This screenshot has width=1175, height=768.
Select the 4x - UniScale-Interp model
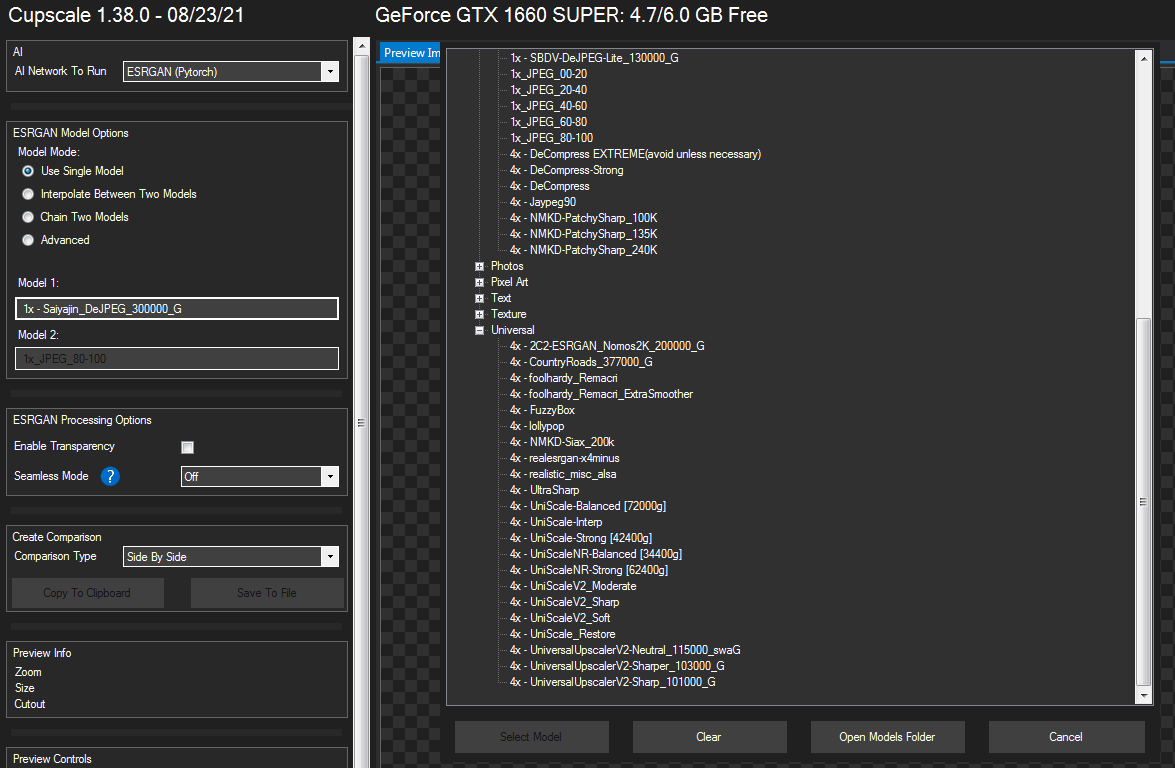pyautogui.click(x=556, y=522)
